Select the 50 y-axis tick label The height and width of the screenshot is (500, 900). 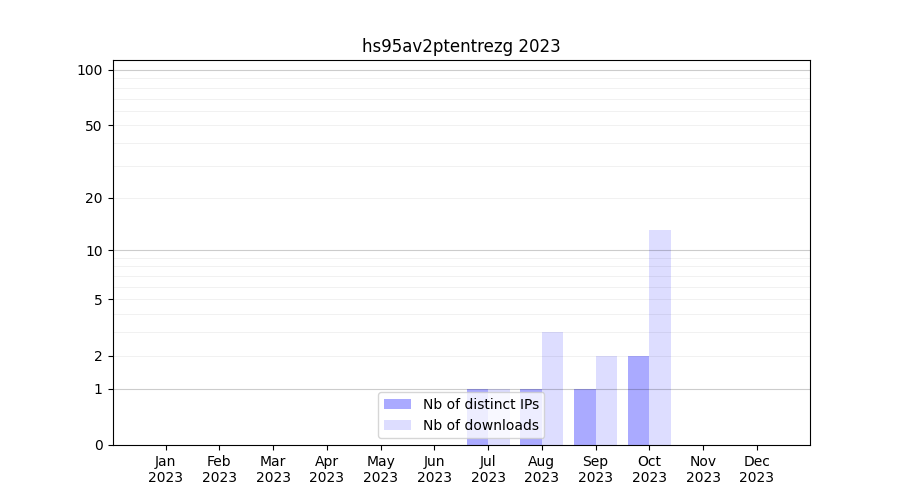pyautogui.click(x=94, y=126)
